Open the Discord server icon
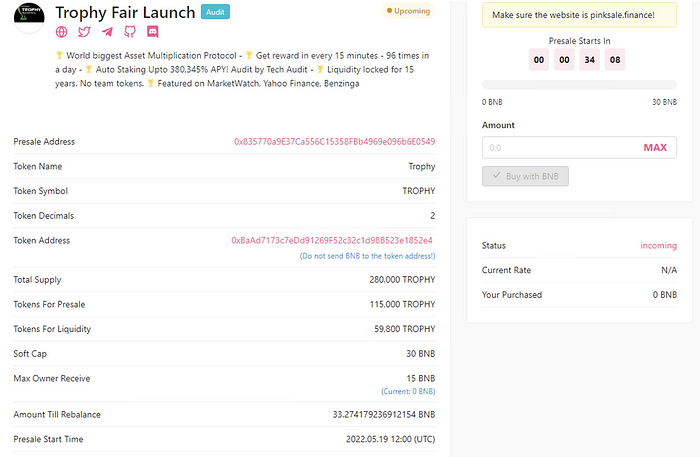Screen dimensions: 700x457 pyautogui.click(x=153, y=32)
